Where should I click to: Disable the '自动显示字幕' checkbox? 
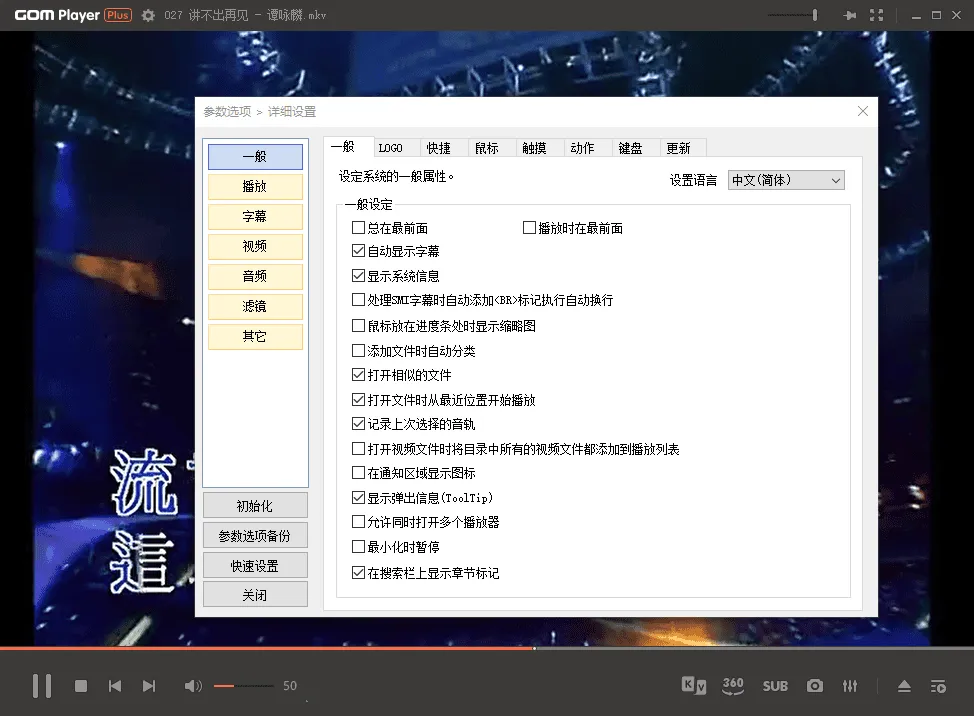[357, 251]
